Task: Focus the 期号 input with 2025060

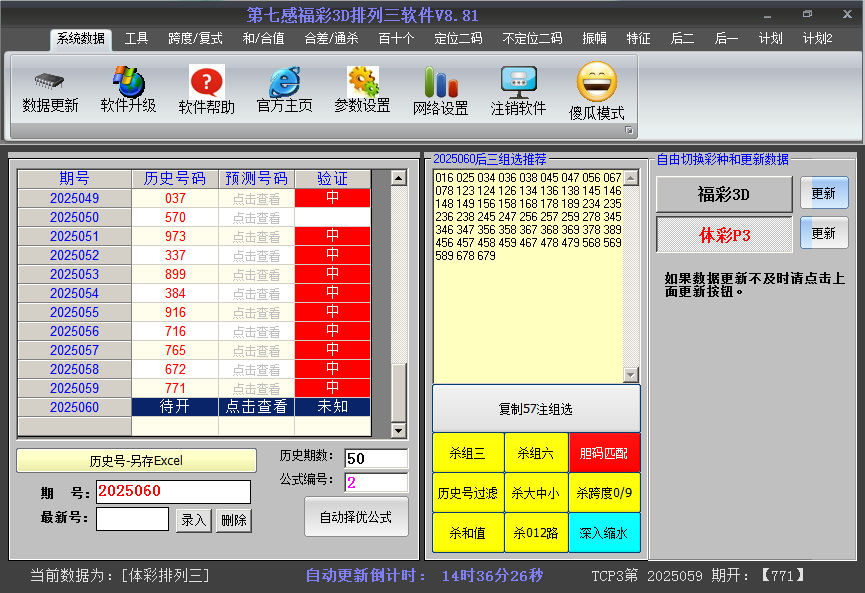Action: click(173, 492)
